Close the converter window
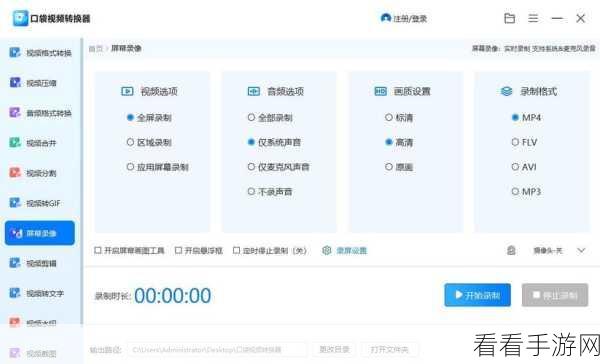The width and height of the screenshot is (600, 364). click(580, 18)
